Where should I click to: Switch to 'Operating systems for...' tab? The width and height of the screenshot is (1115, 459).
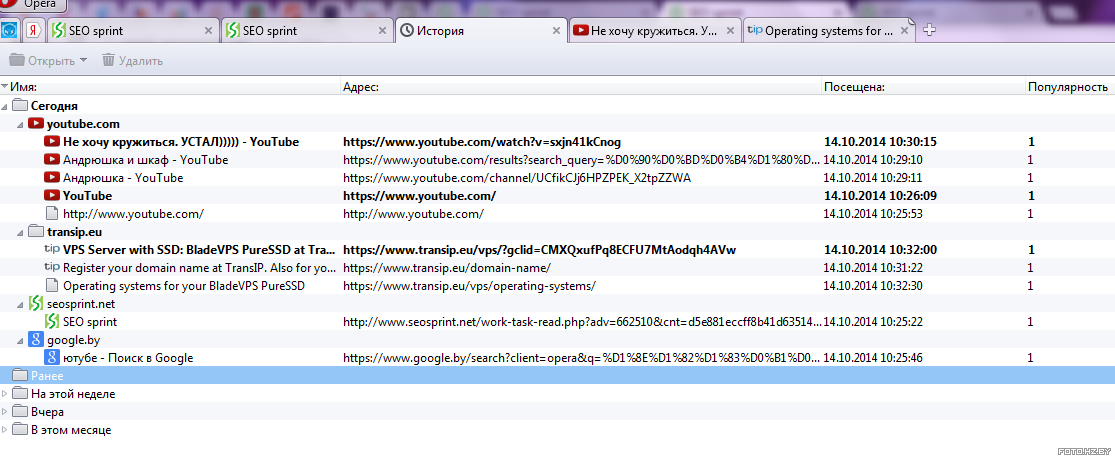[x=828, y=31]
